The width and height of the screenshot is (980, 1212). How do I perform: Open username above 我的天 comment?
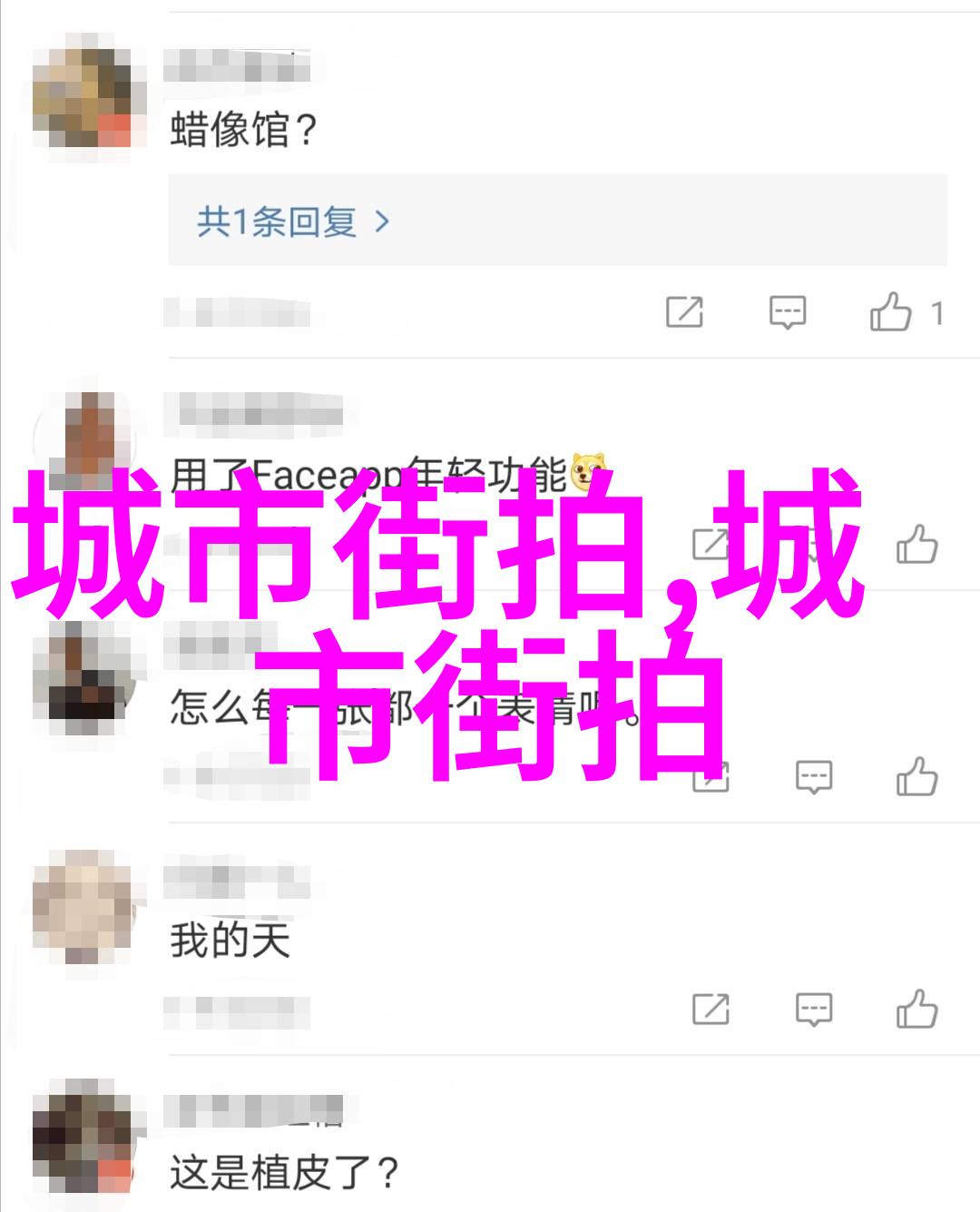[238, 880]
